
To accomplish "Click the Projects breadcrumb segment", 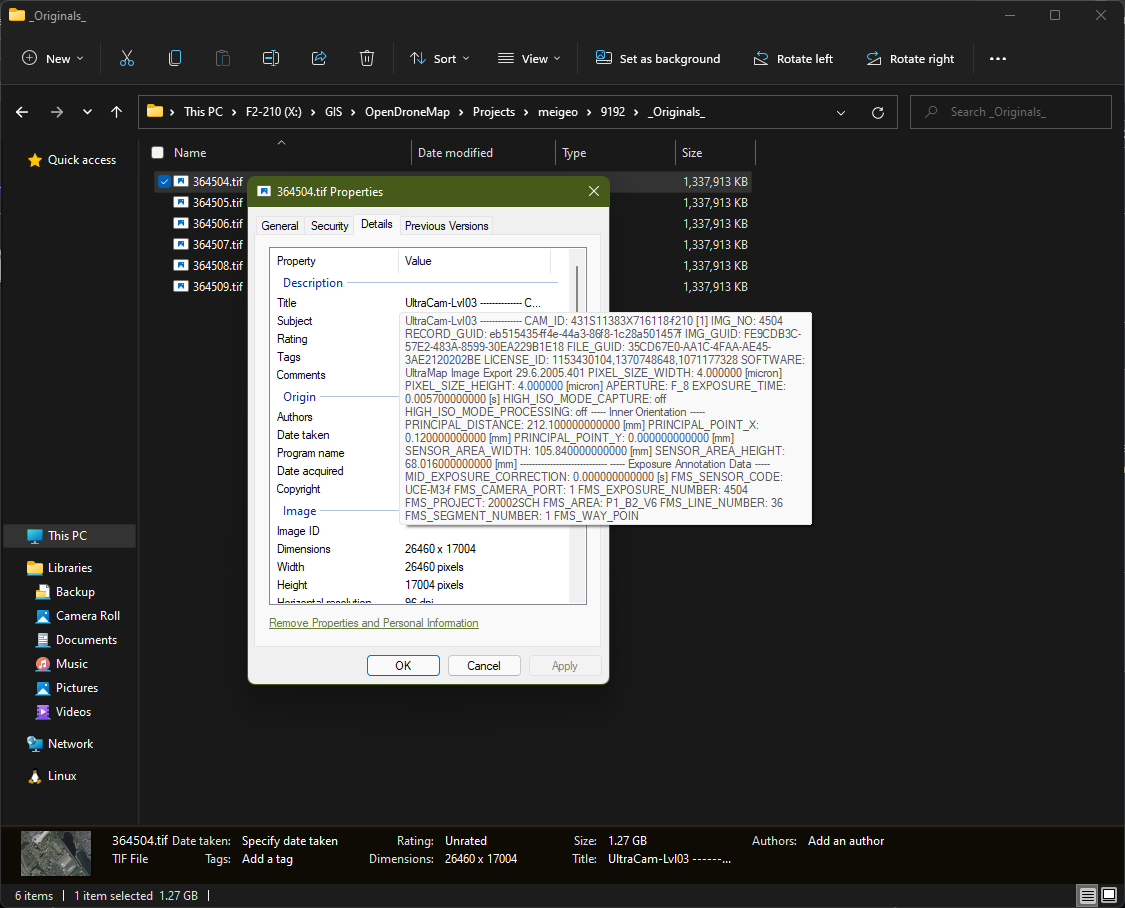I will pyautogui.click(x=494, y=112).
